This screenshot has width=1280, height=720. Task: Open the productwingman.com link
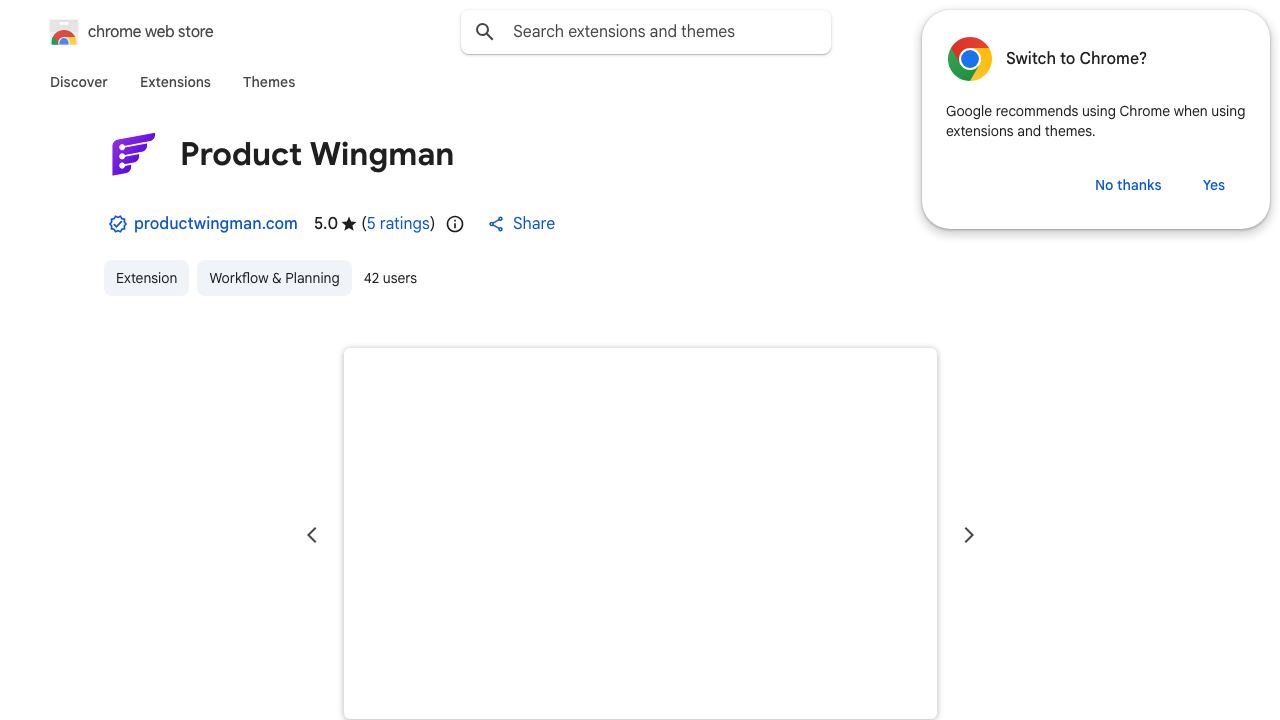click(216, 224)
